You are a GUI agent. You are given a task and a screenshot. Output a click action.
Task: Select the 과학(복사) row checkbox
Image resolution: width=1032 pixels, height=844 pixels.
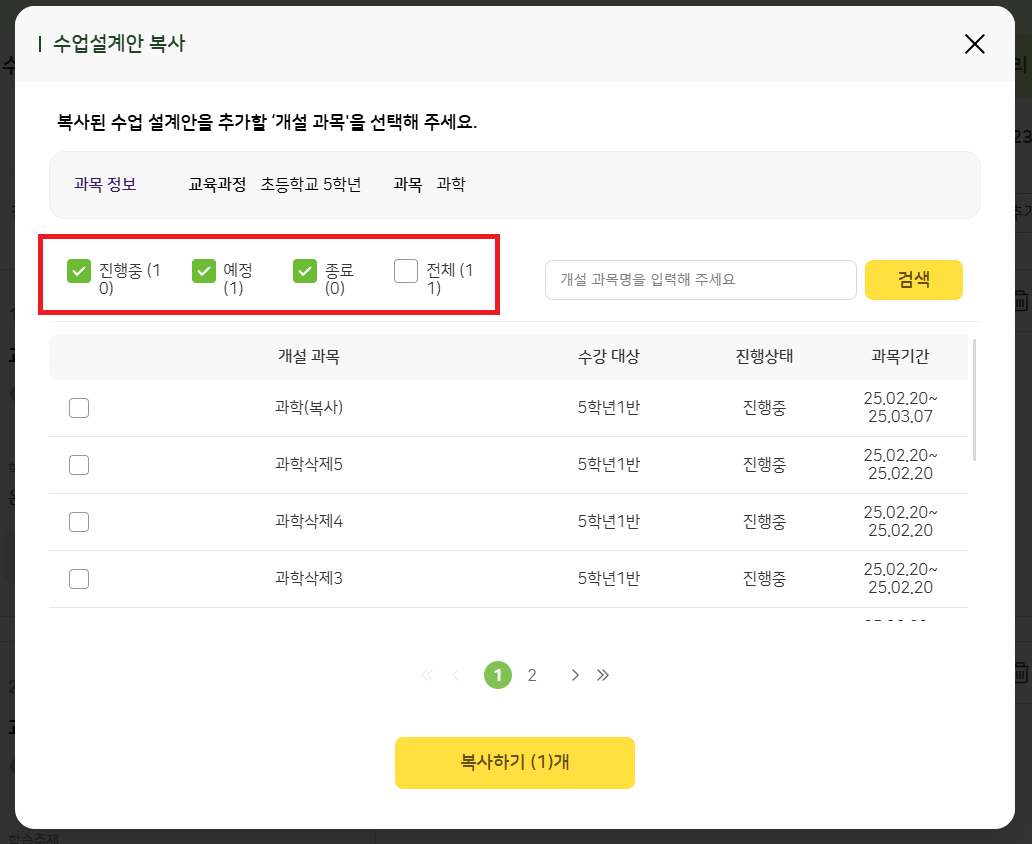click(x=79, y=408)
